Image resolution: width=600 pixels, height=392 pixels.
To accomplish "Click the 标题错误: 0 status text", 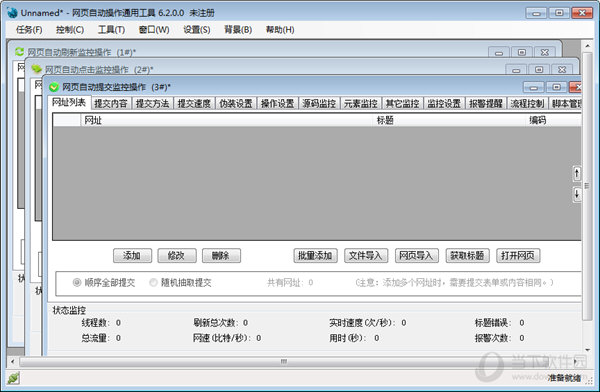I will [x=499, y=323].
